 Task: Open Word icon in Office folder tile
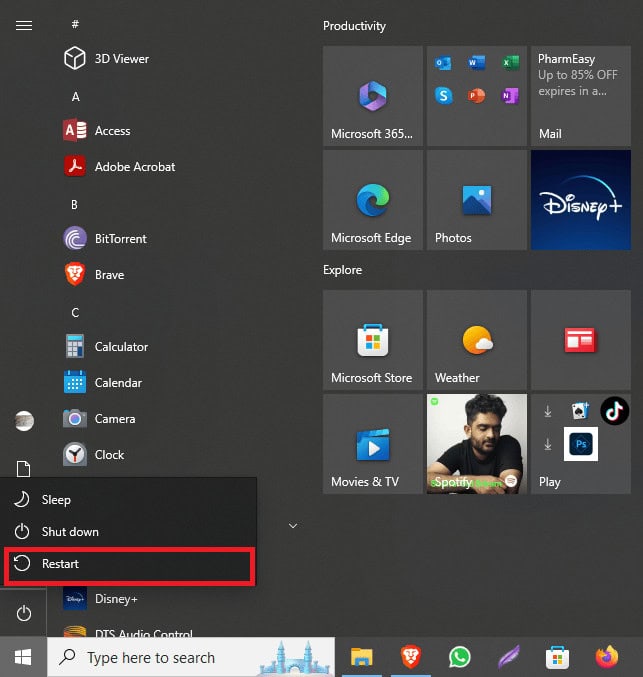[476, 63]
